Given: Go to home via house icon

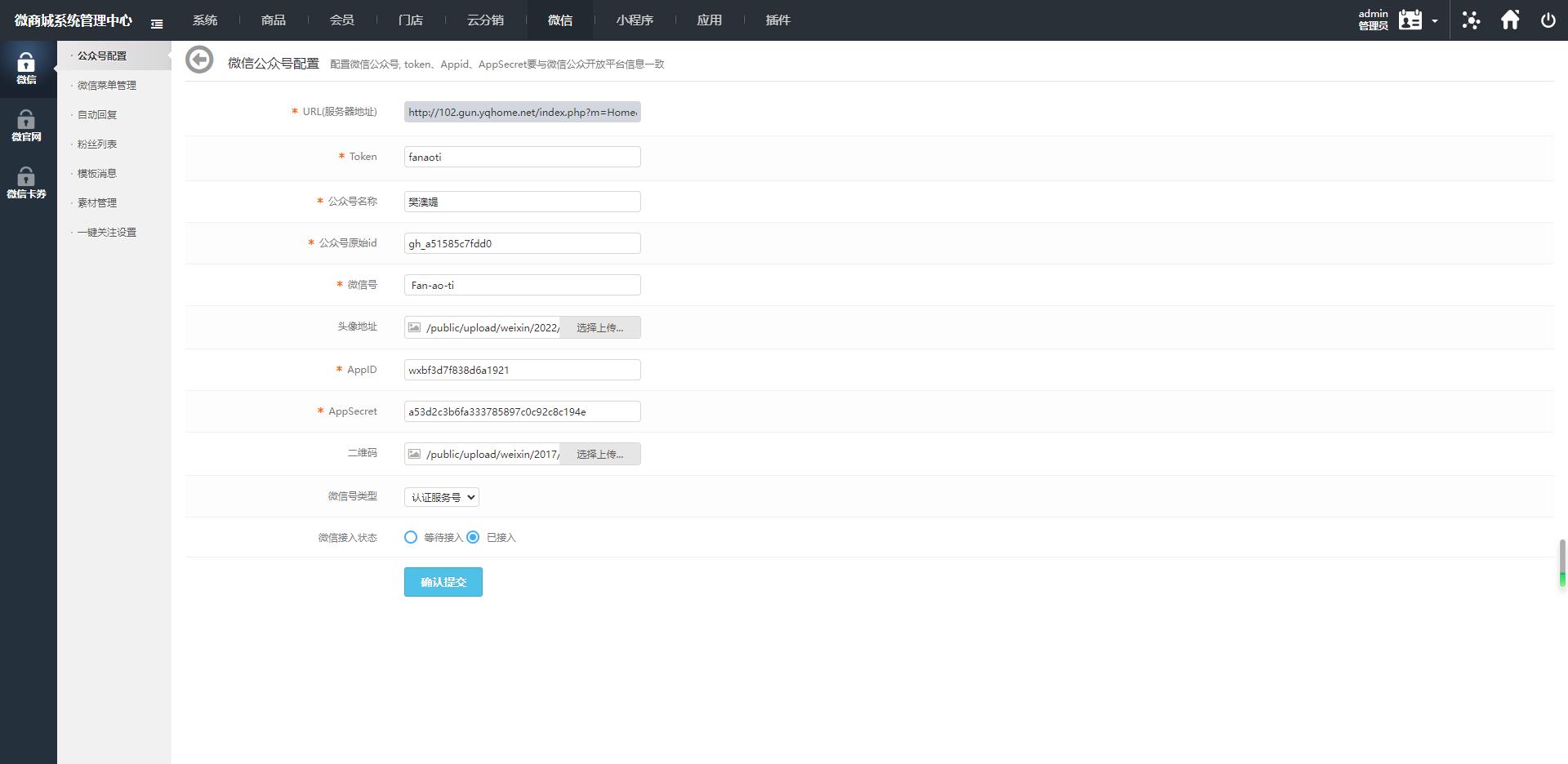Looking at the screenshot, I should click(1510, 20).
